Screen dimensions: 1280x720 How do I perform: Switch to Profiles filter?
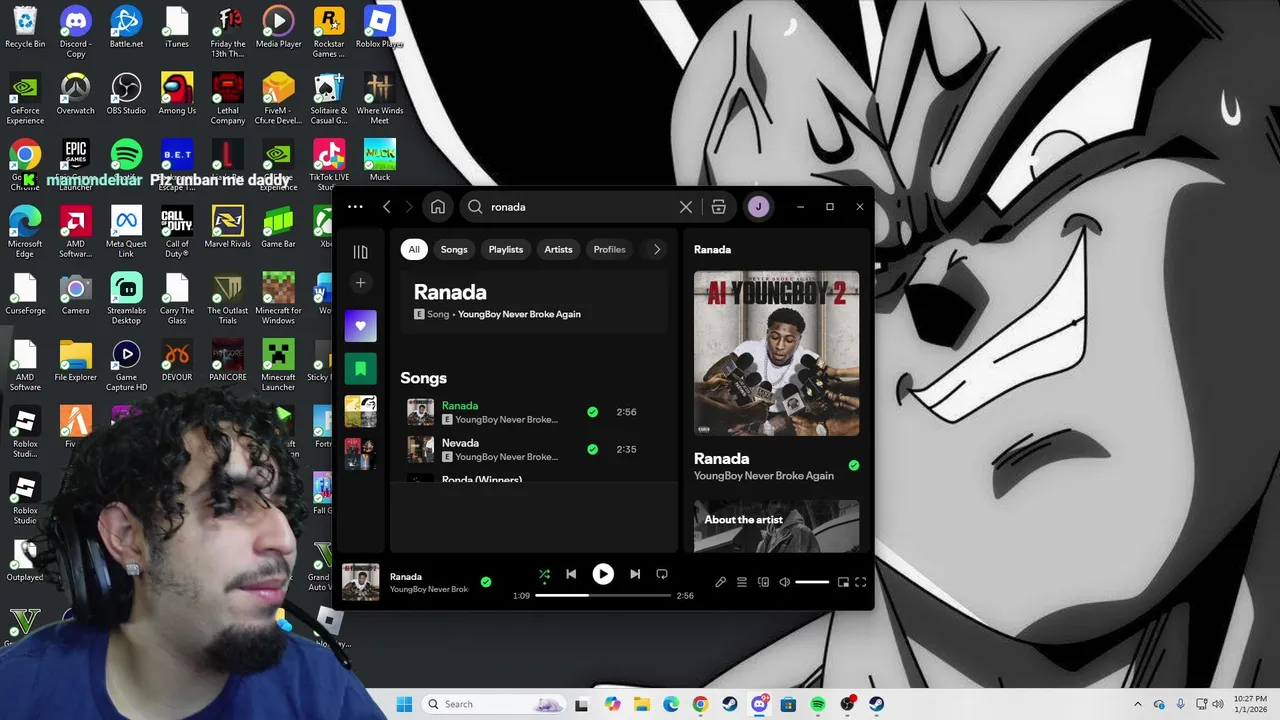pyautogui.click(x=609, y=250)
